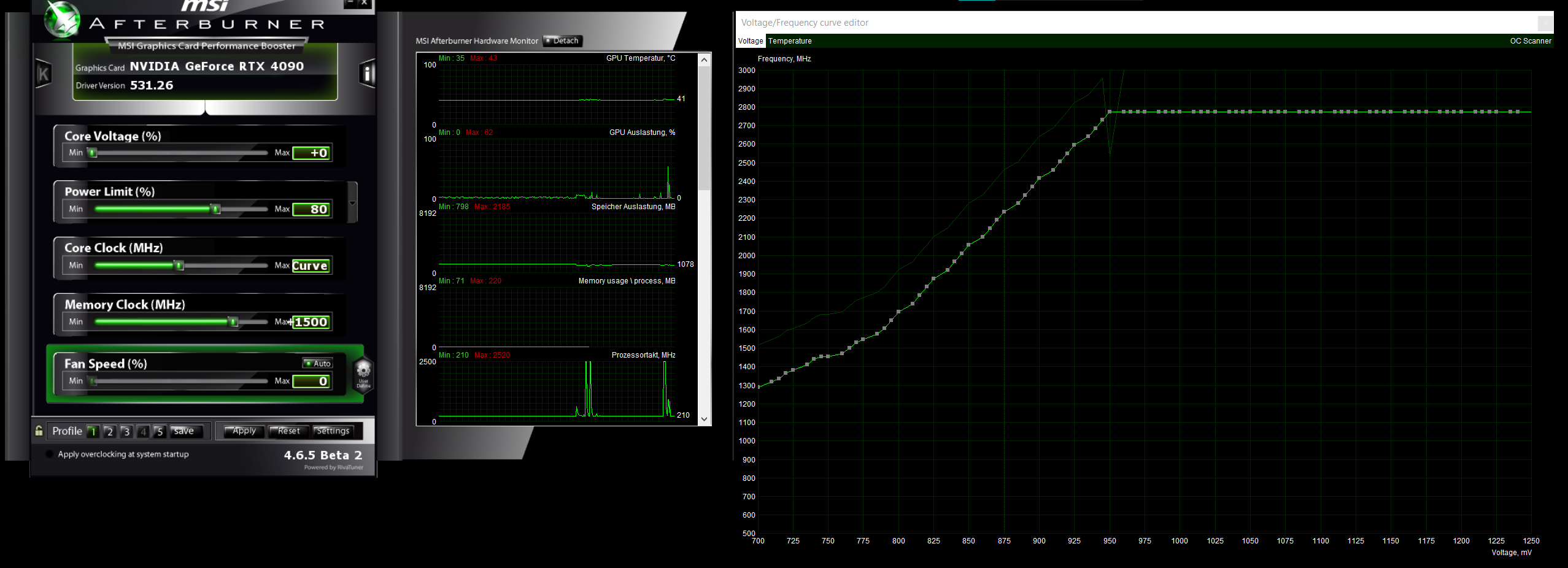The width and height of the screenshot is (1568, 568).
Task: Click the Power Limit value field showing 80
Action: click(312, 209)
